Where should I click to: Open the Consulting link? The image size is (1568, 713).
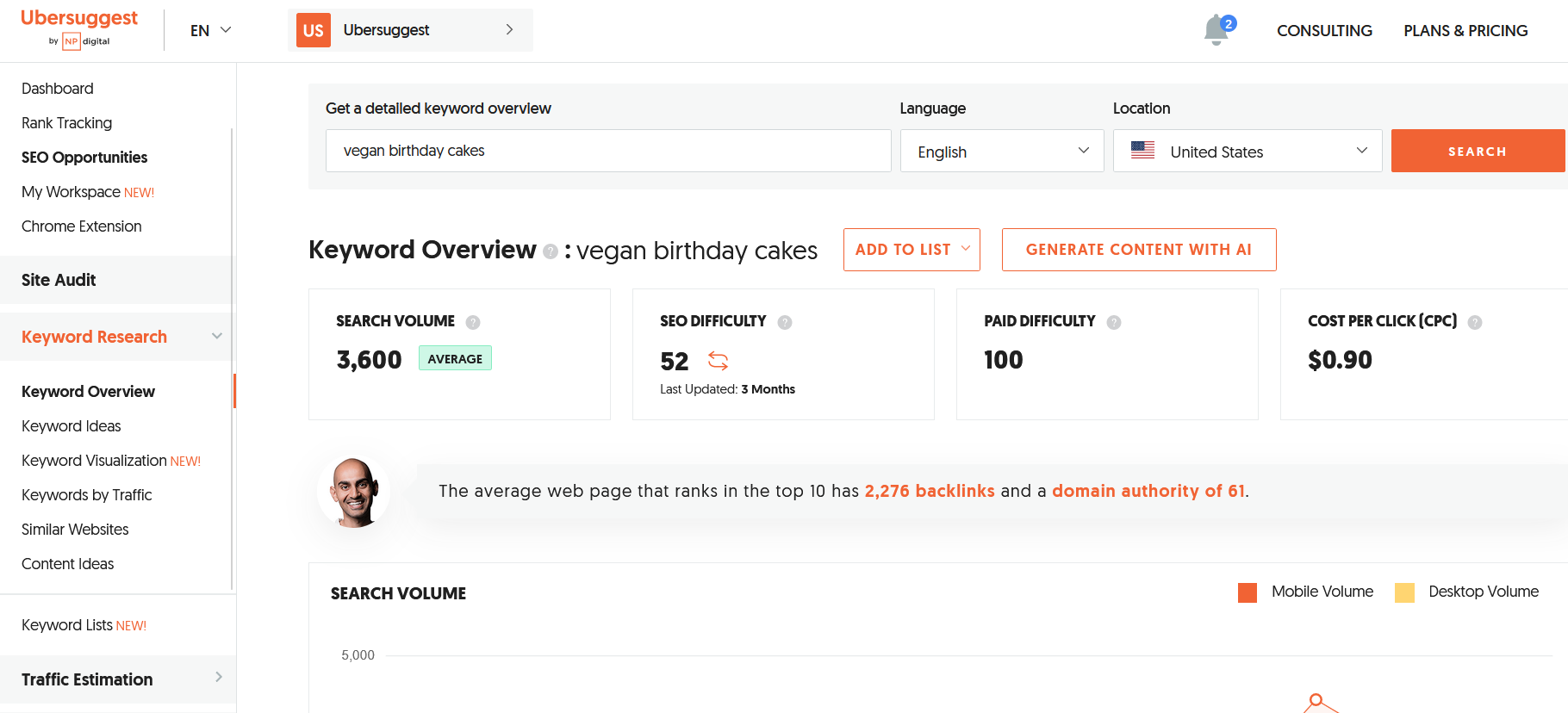point(1324,31)
